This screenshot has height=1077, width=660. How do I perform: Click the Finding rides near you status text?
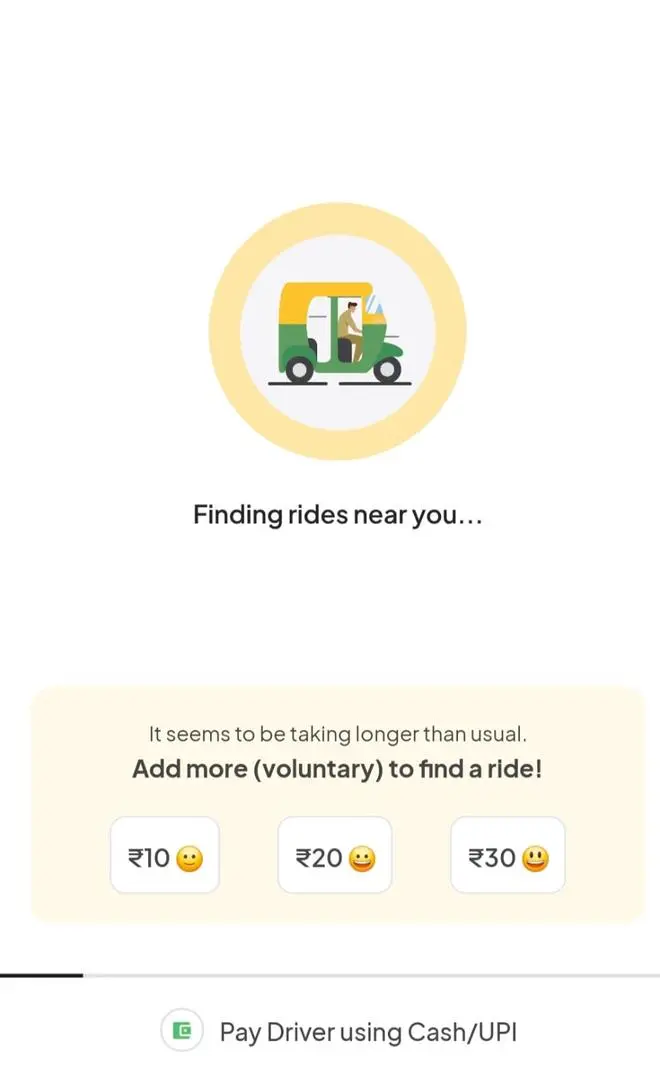[x=337, y=514]
